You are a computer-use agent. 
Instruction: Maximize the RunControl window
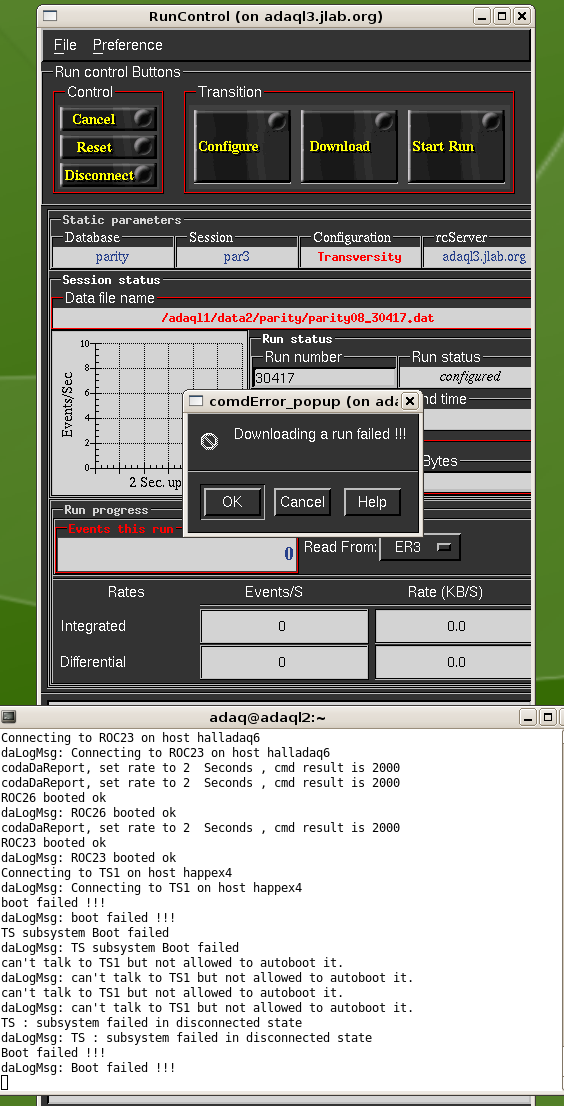click(x=501, y=16)
